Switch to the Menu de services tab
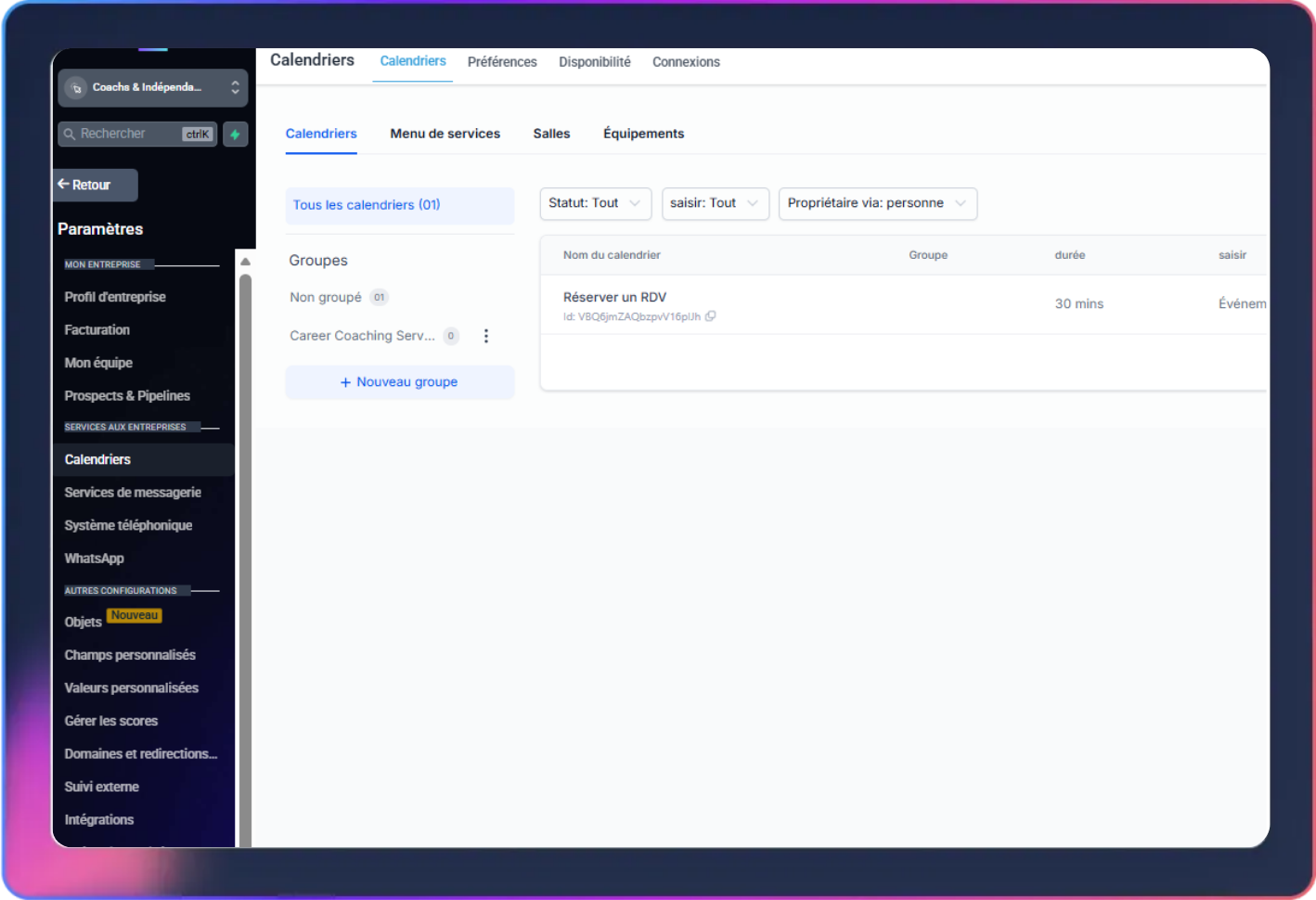1316x900 pixels. coord(445,134)
